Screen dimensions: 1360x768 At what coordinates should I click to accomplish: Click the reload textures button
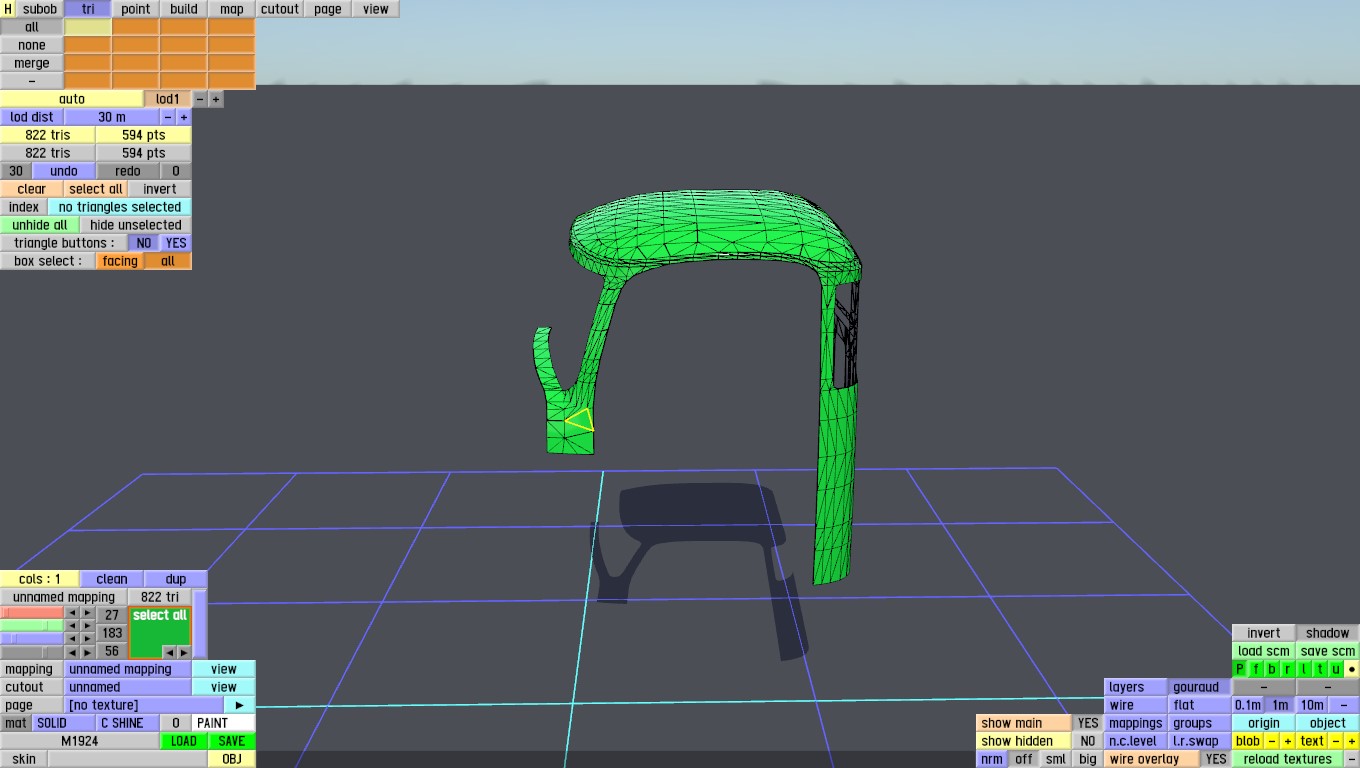click(1288, 759)
